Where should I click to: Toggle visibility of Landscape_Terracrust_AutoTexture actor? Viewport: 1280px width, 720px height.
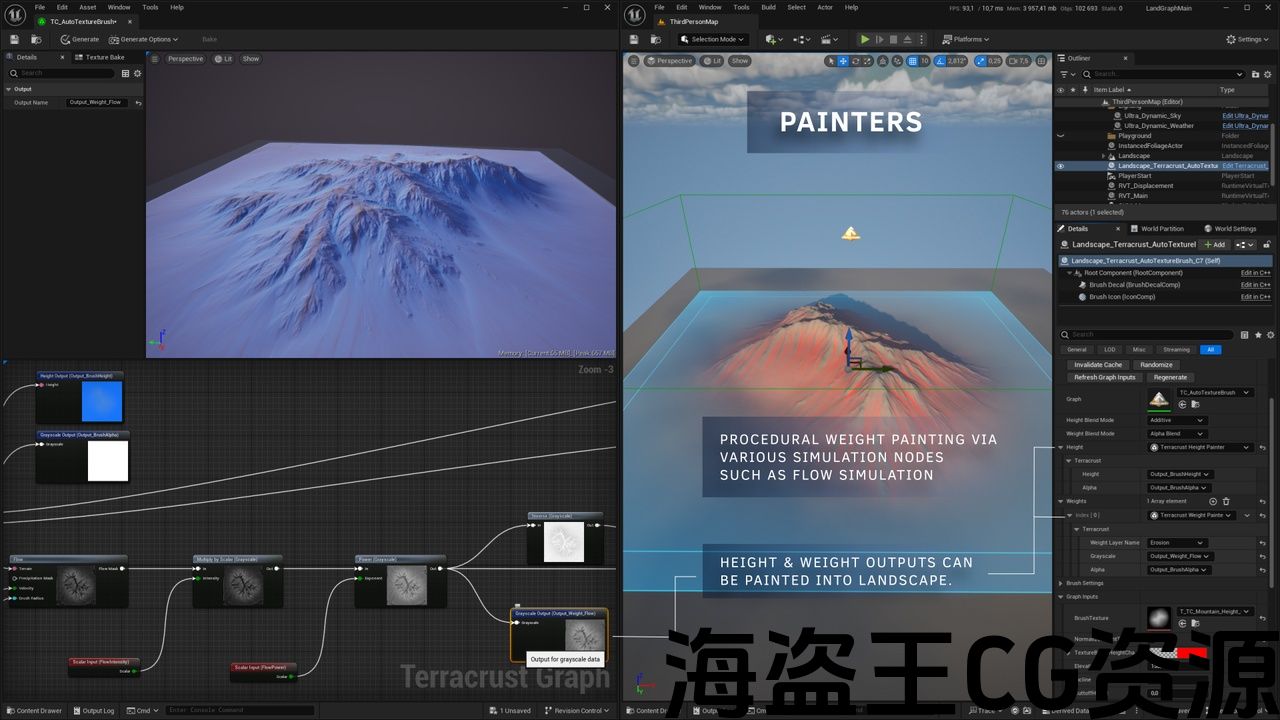pos(1061,166)
